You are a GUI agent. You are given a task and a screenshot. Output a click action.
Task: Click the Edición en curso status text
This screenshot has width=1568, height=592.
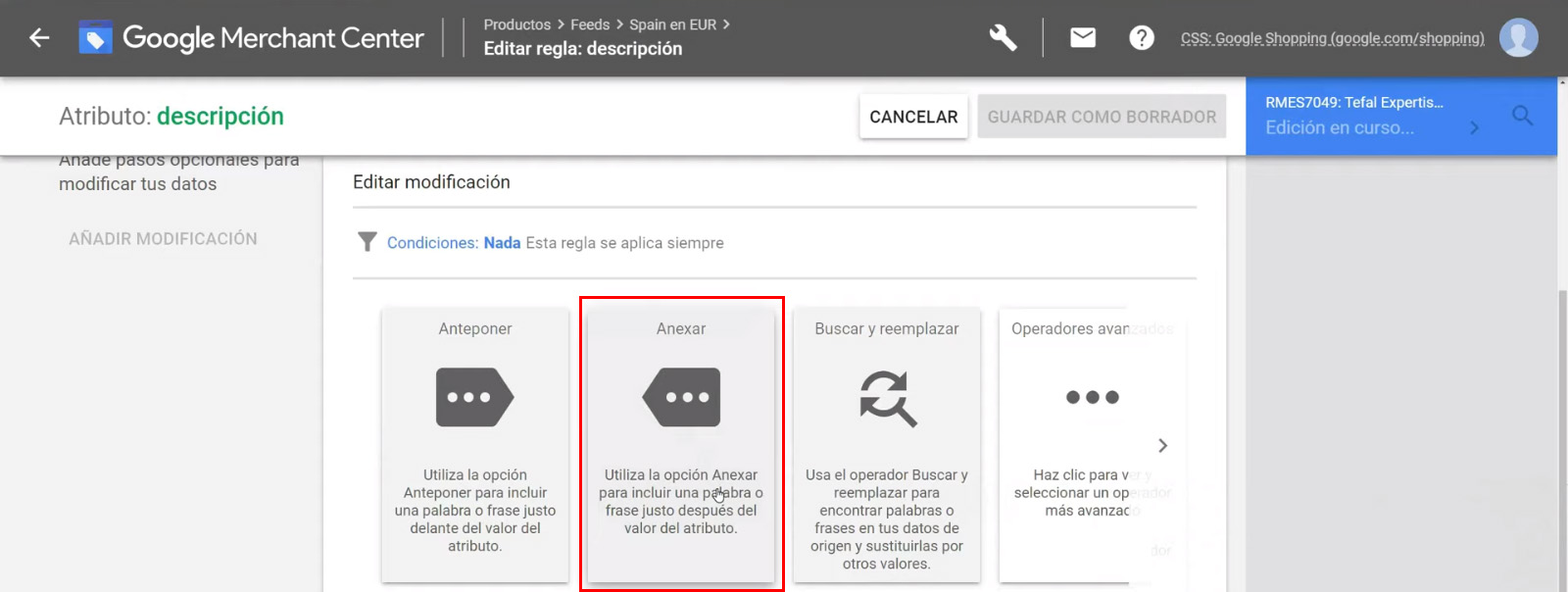click(x=1340, y=127)
